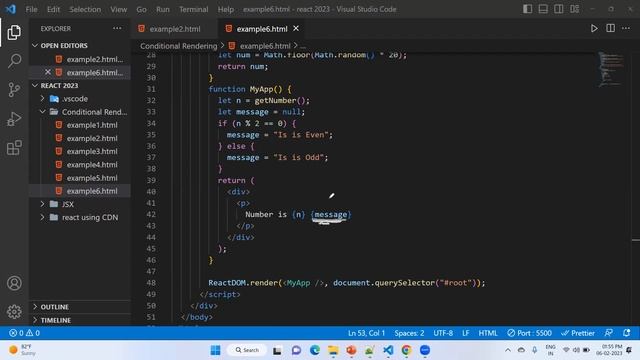The width and height of the screenshot is (640, 360).
Task: Click the errors and warnings status indicator
Action: (24, 333)
